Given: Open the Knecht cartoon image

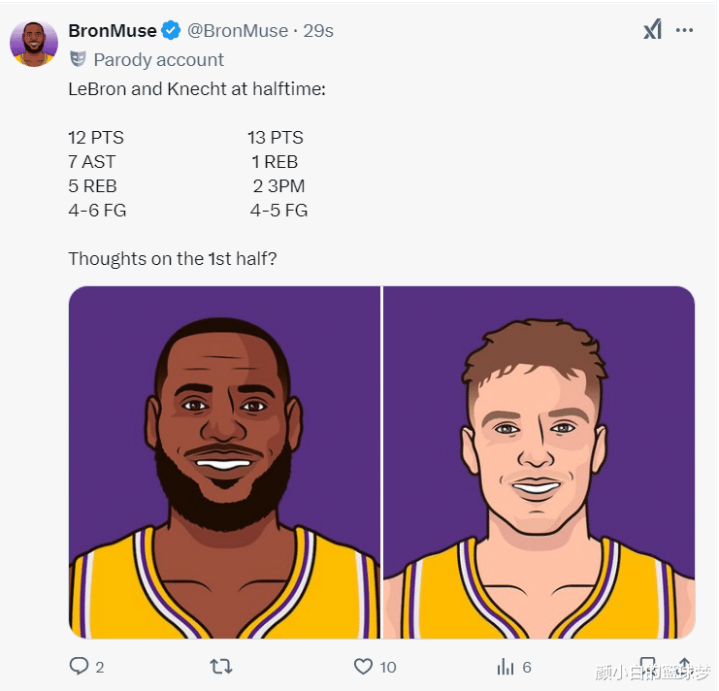Looking at the screenshot, I should (x=539, y=462).
